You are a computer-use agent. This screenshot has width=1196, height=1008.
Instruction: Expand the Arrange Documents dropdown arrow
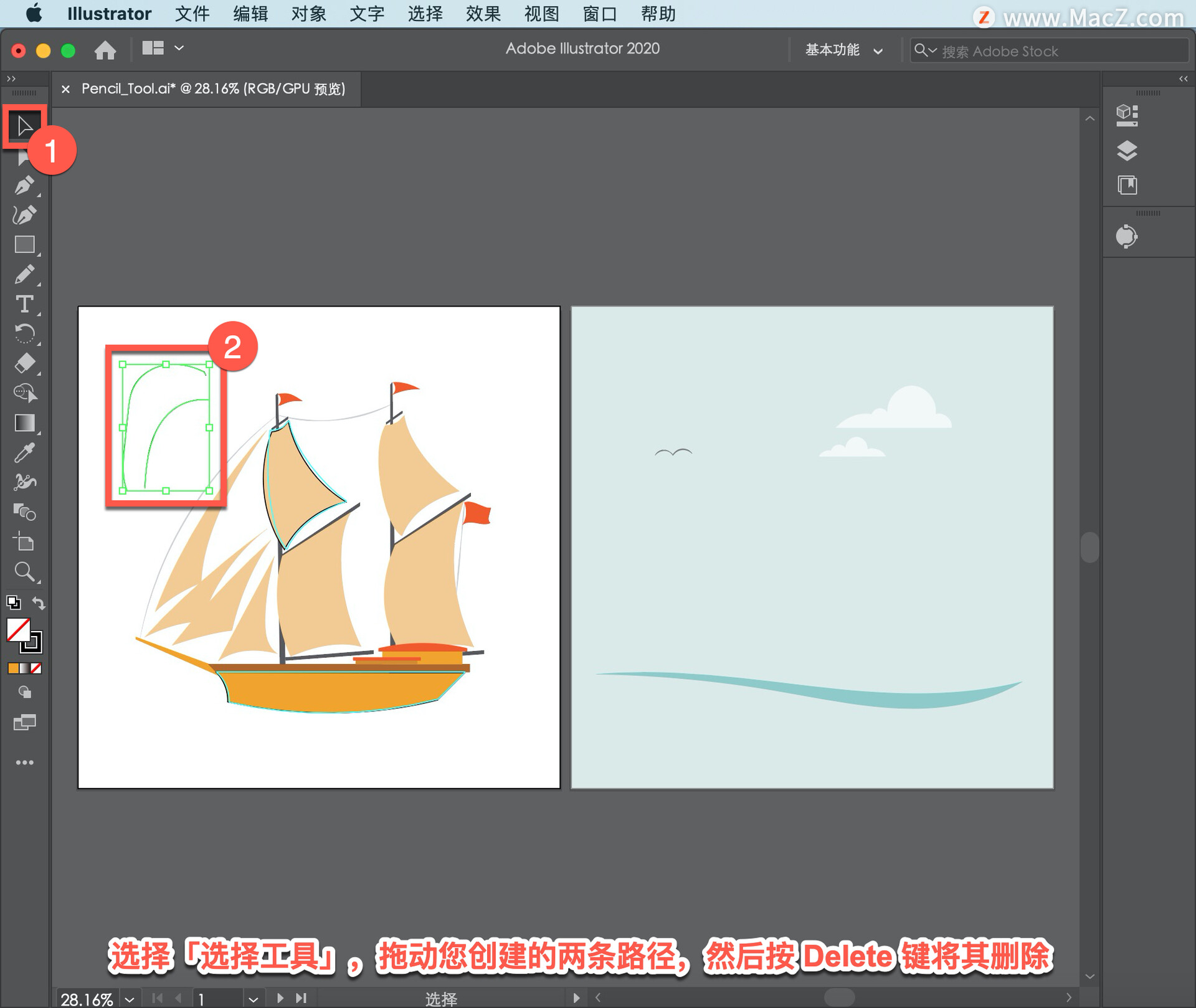coord(179,48)
